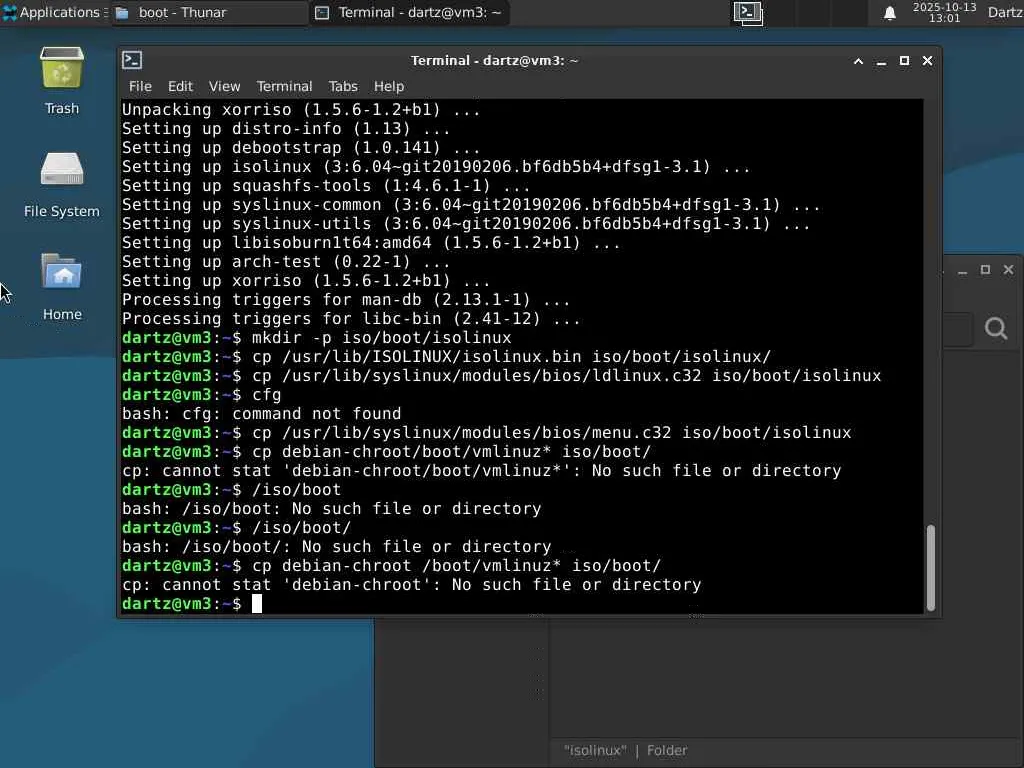
Task: Click the terminal launcher icon in top panel
Action: click(x=748, y=13)
